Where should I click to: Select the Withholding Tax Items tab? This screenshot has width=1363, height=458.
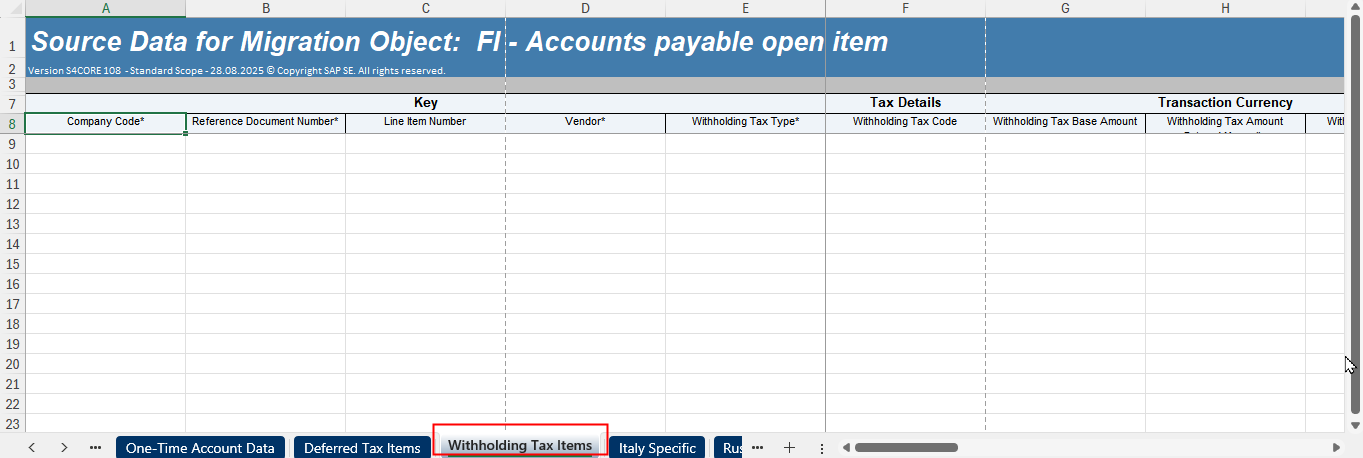[519, 445]
